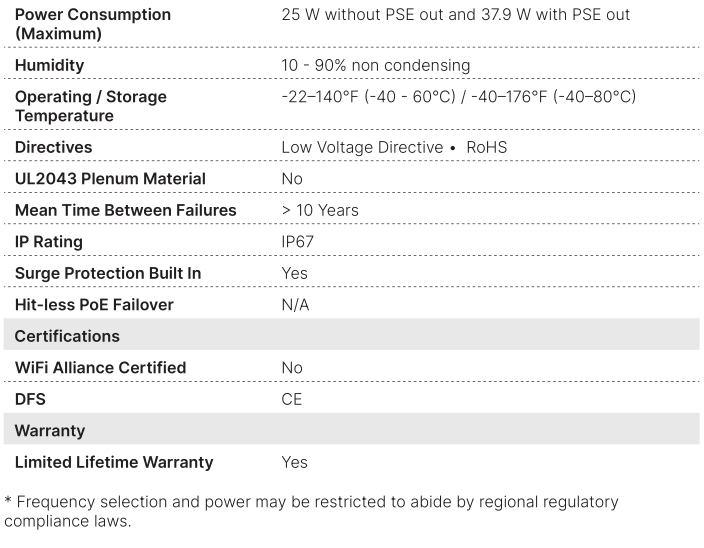Viewport: 704px width, 548px height.
Task: Click the Hit-less PoE Failover label
Action: click(x=94, y=304)
